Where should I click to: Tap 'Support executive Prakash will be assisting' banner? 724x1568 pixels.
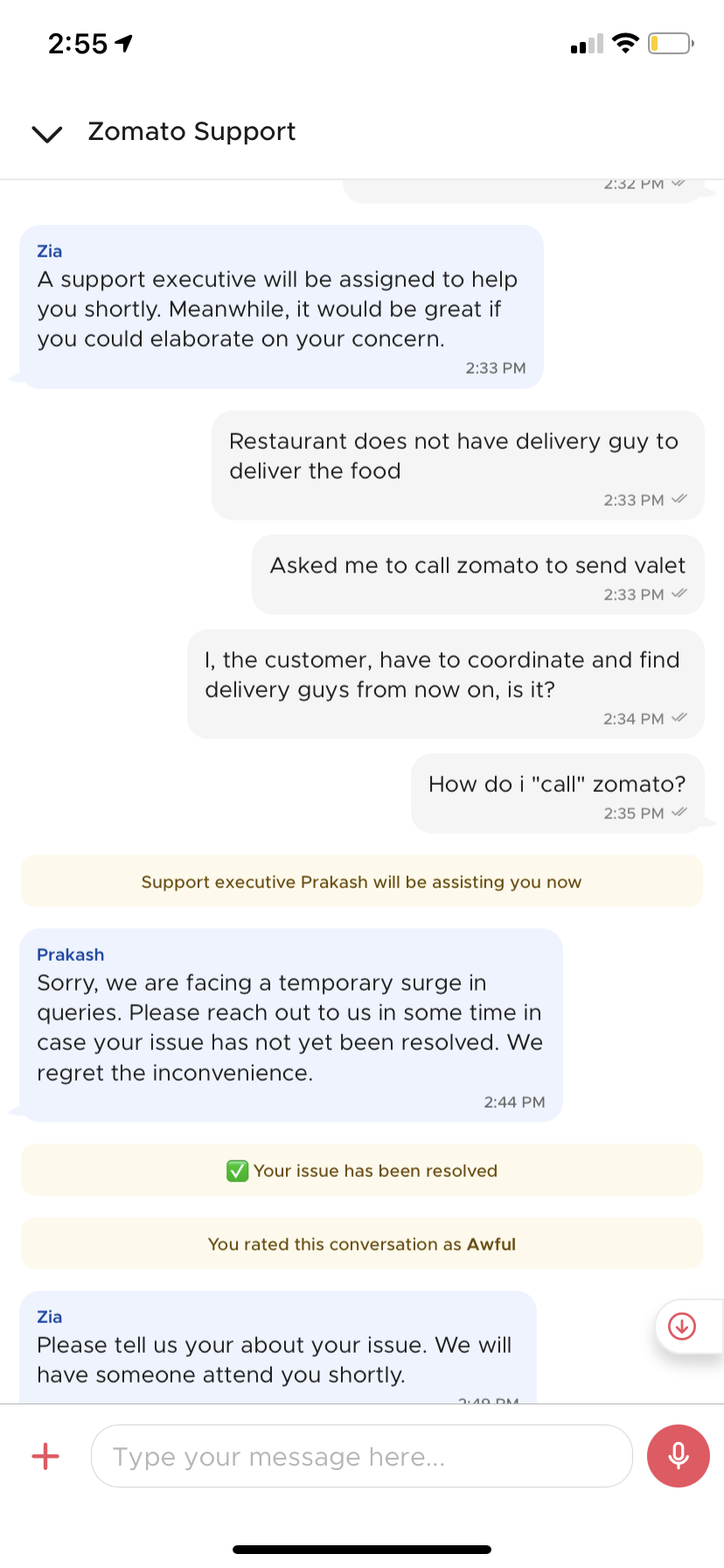tap(361, 882)
